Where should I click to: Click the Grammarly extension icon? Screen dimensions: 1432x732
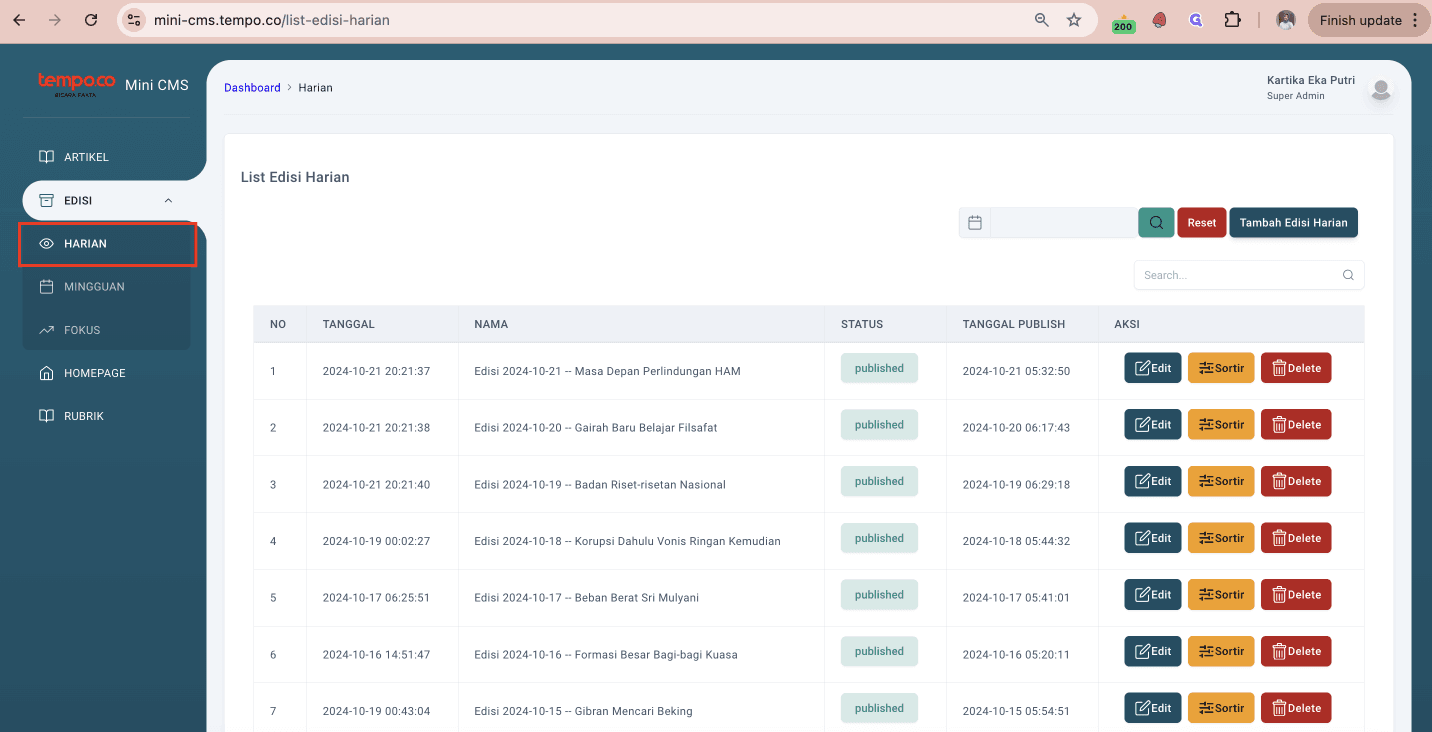pos(1196,20)
